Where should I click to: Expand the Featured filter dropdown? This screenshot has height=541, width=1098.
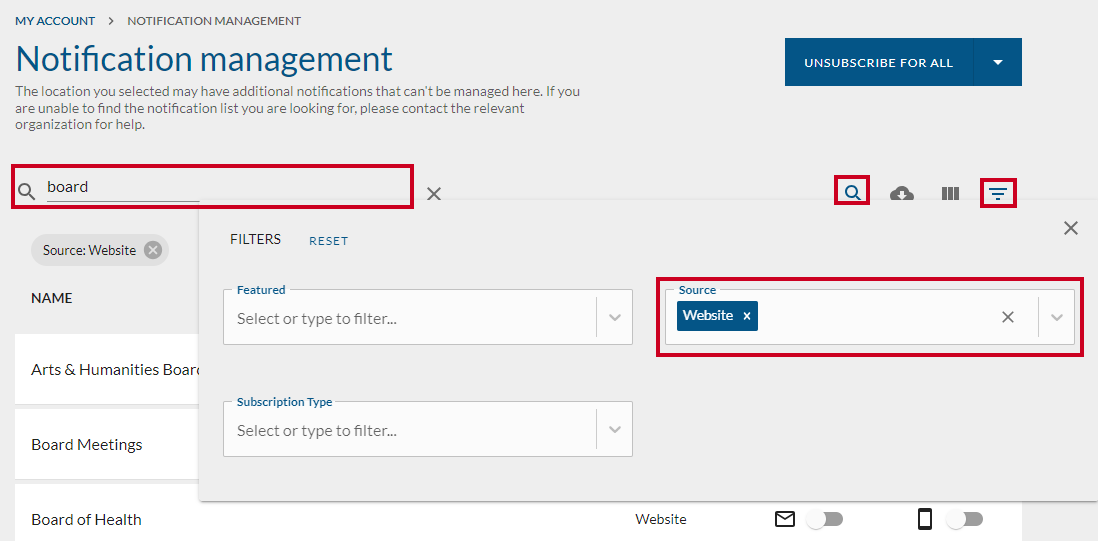[x=615, y=317]
